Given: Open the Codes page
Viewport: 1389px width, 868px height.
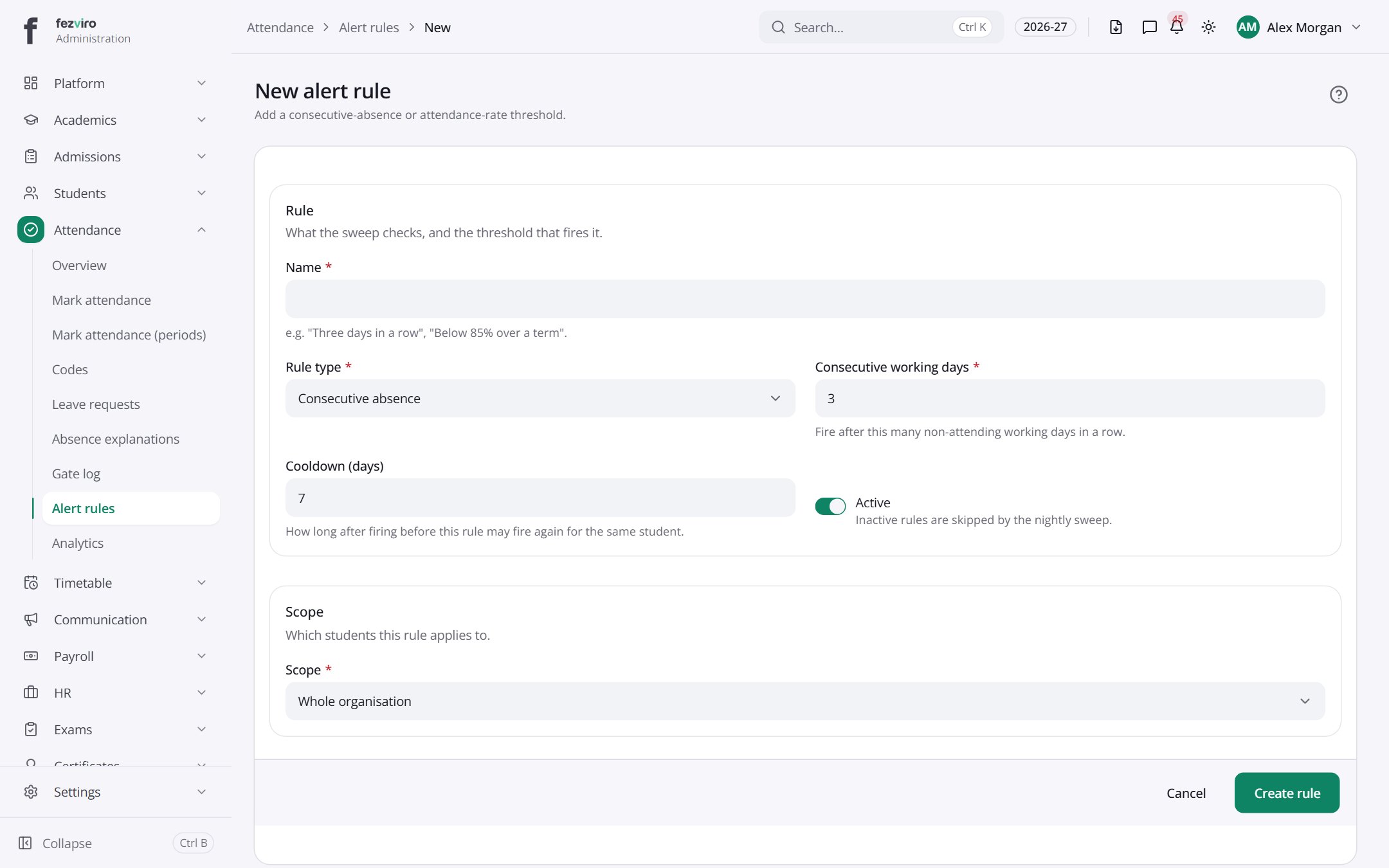Looking at the screenshot, I should [x=70, y=369].
